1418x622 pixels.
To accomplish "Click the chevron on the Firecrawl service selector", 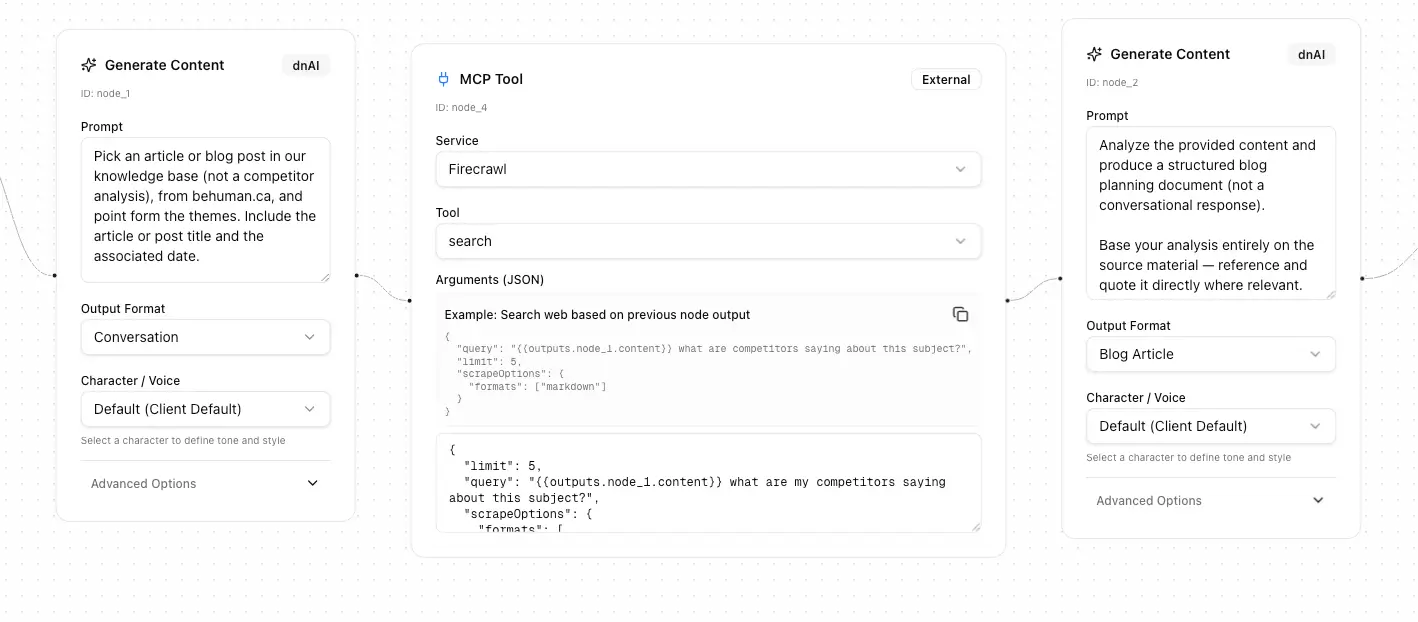I will click(x=960, y=169).
